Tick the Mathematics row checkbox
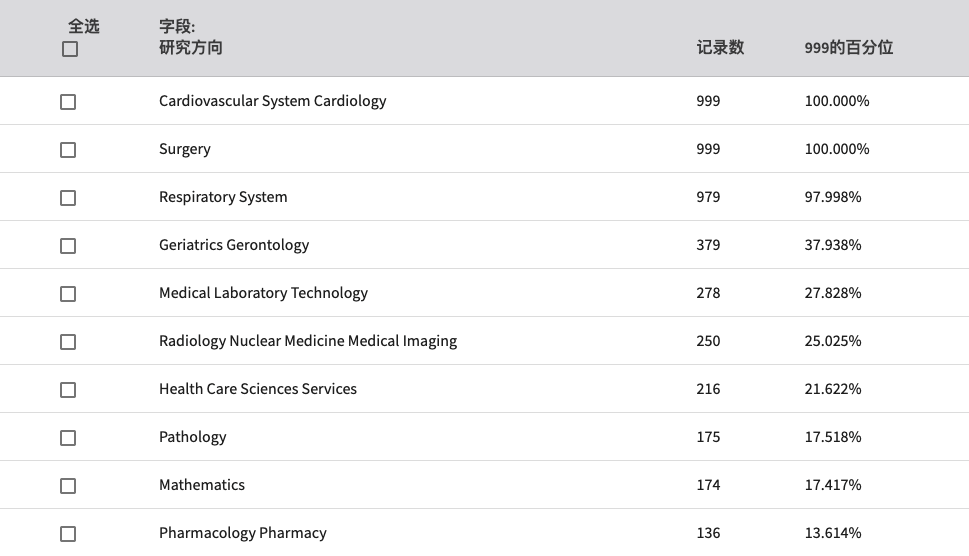The width and height of the screenshot is (969, 556). [68, 486]
